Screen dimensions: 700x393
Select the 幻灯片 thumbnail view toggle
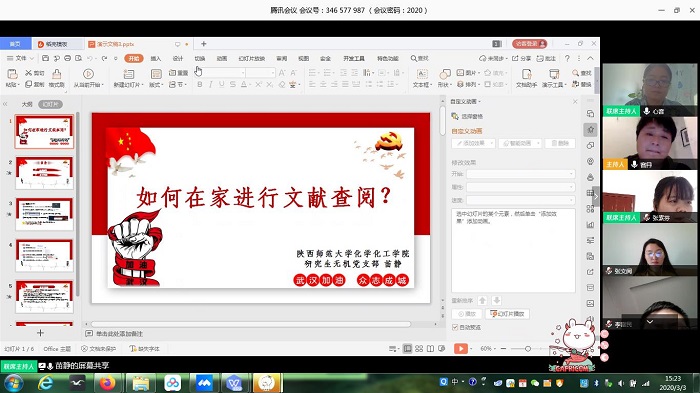click(x=50, y=104)
